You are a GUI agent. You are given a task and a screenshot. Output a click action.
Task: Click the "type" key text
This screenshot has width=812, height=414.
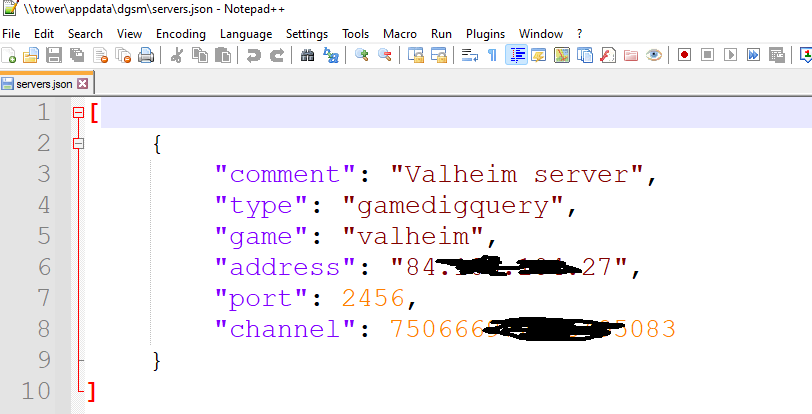(262, 206)
